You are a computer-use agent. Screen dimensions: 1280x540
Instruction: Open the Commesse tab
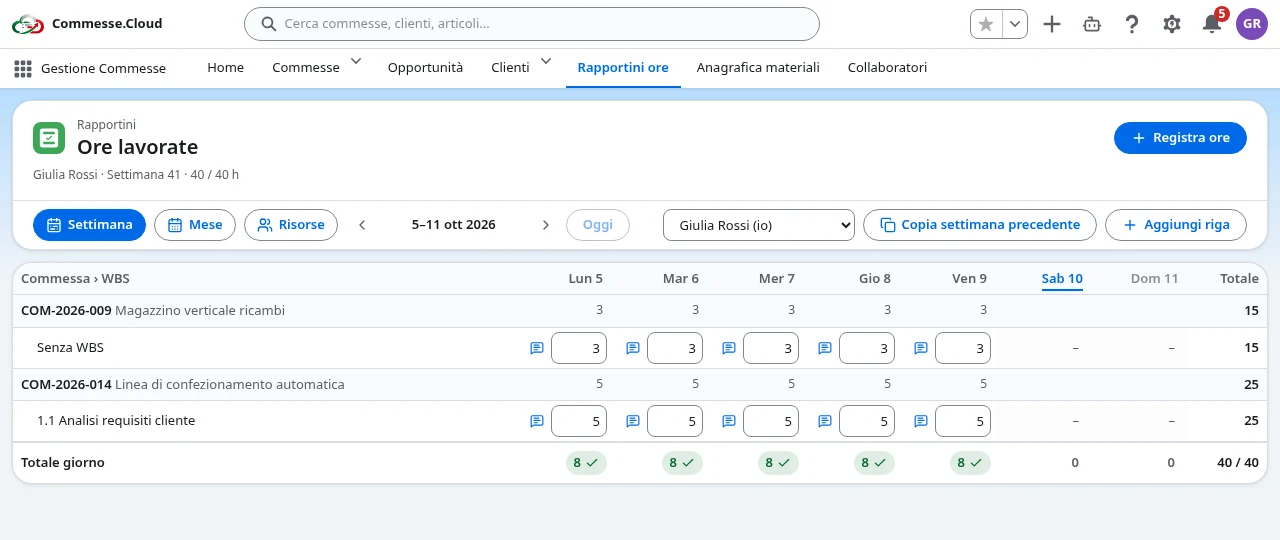point(306,68)
